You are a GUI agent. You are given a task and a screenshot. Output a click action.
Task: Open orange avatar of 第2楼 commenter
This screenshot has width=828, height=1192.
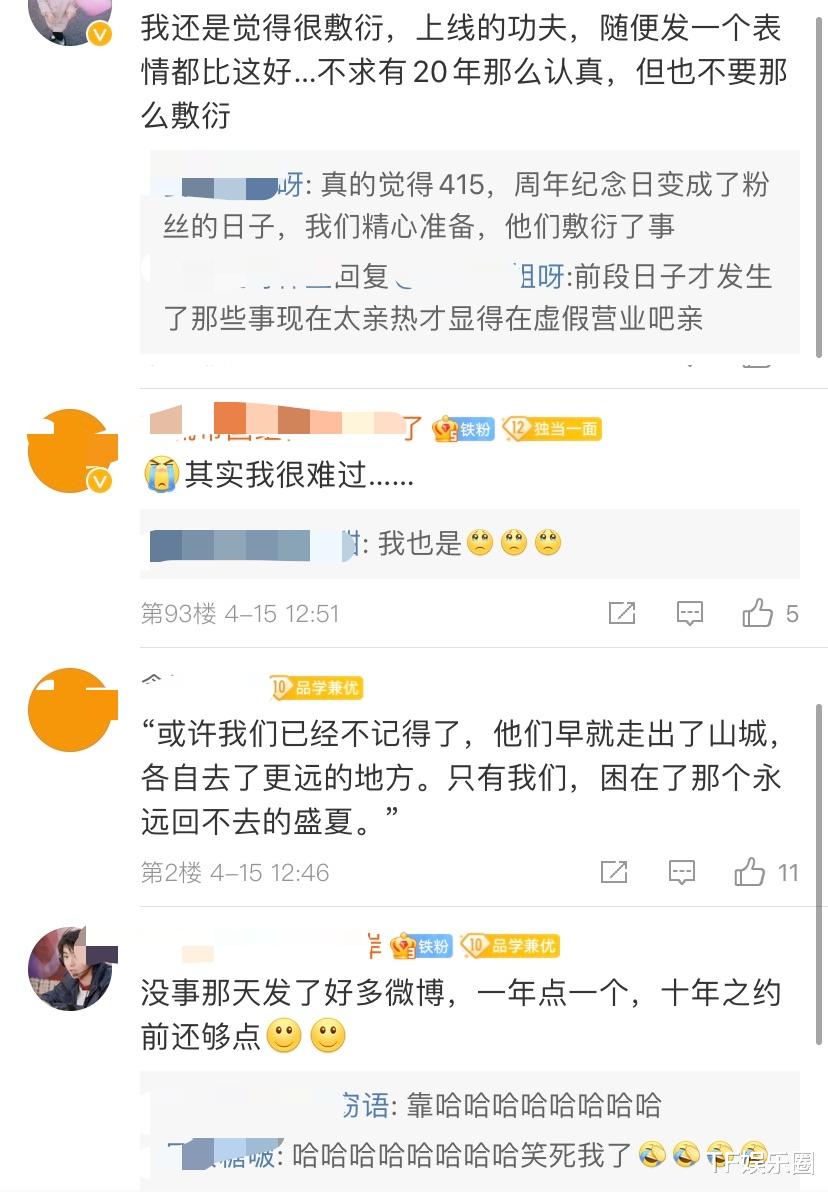(71, 709)
